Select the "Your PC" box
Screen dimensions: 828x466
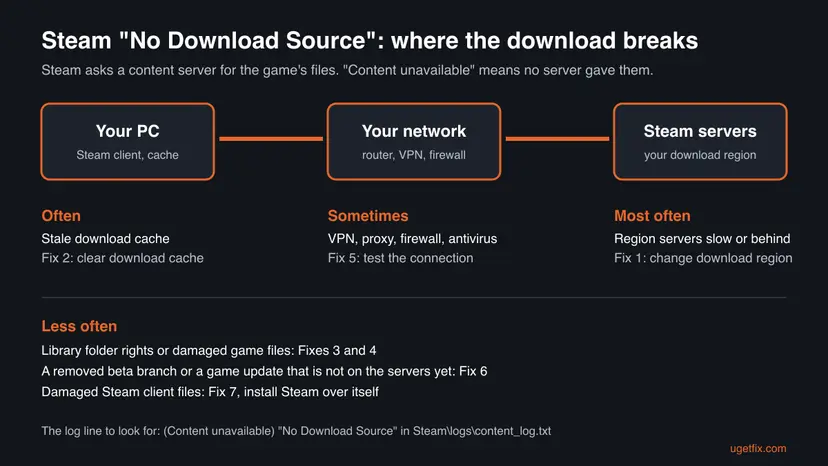[x=128, y=142]
